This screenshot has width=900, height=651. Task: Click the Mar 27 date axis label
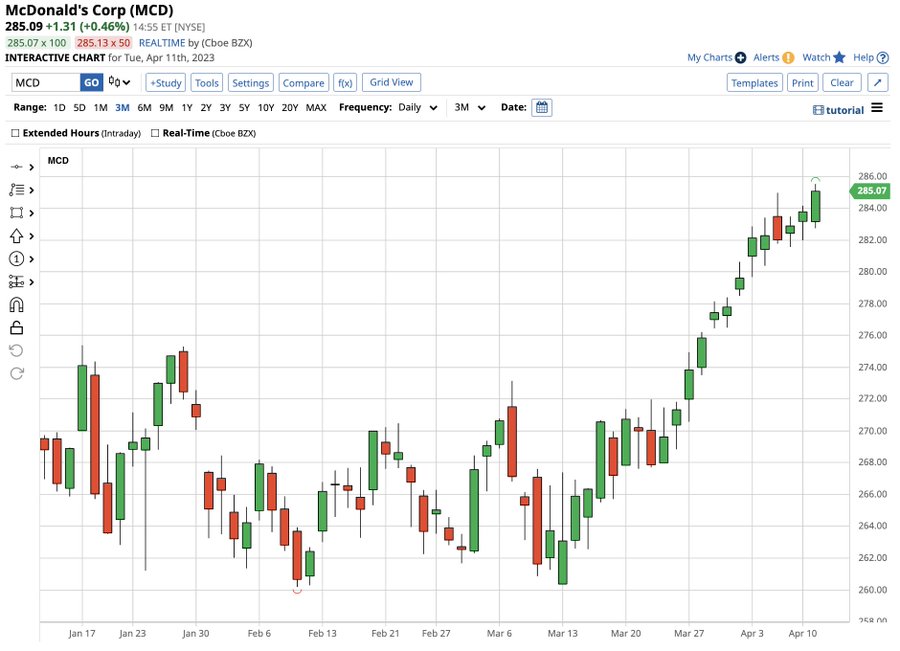point(689,633)
